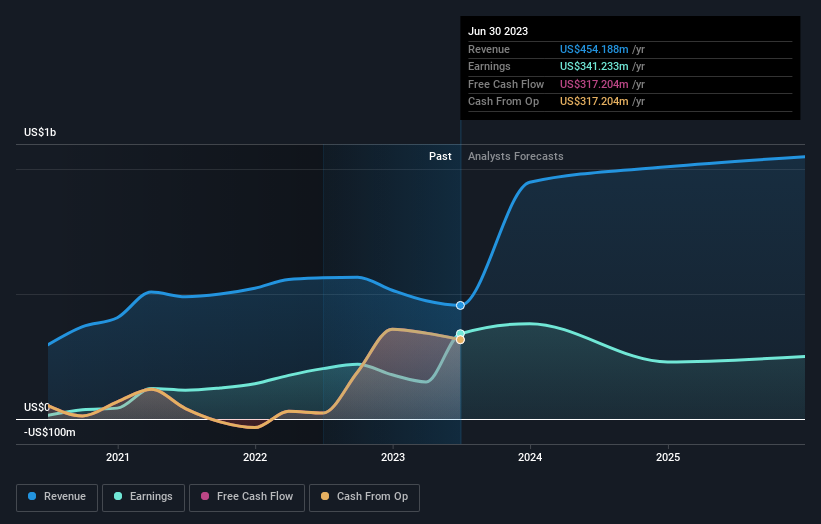
Task: Click the Cash From Op tooltip row label
Action: pos(503,102)
